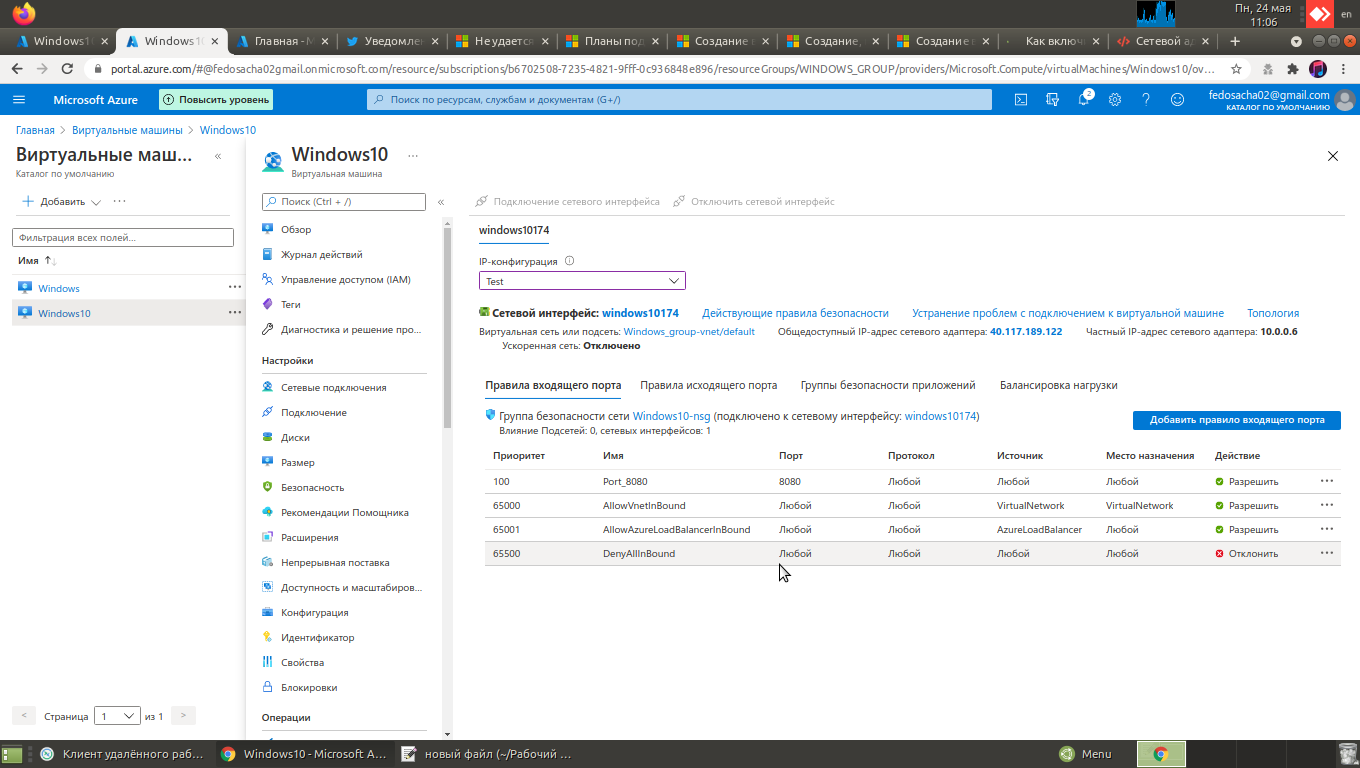The height and width of the screenshot is (768, 1360).
Task: Open more options for Windows VM row
Action: pos(235,287)
